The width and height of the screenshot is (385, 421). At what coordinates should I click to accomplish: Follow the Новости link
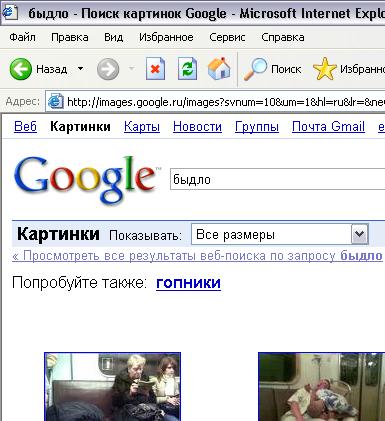pos(197,127)
